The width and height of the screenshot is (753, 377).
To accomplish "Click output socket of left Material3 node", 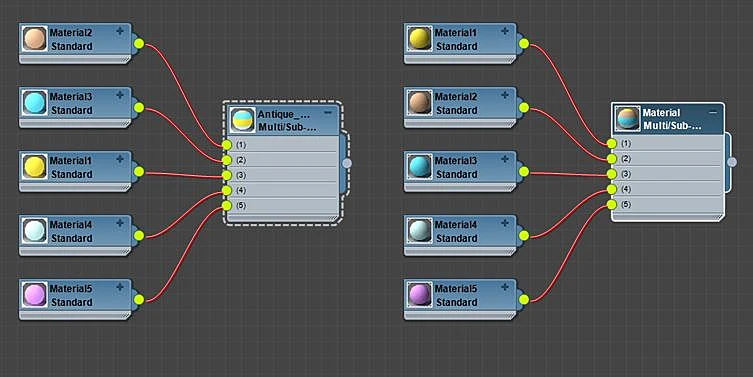I will pos(139,108).
